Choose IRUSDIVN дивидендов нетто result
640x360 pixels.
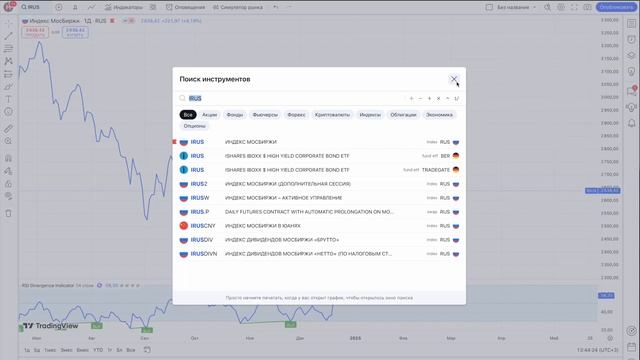coord(319,253)
